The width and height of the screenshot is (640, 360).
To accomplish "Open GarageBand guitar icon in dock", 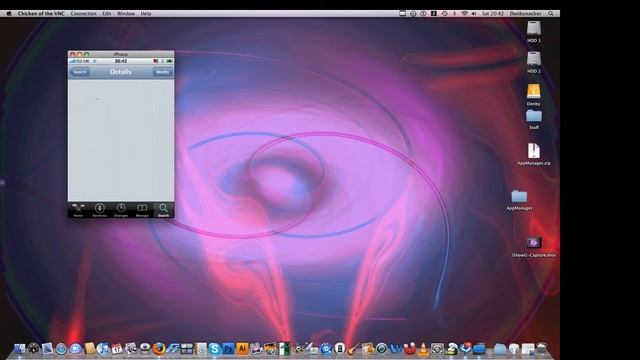I will (352, 349).
